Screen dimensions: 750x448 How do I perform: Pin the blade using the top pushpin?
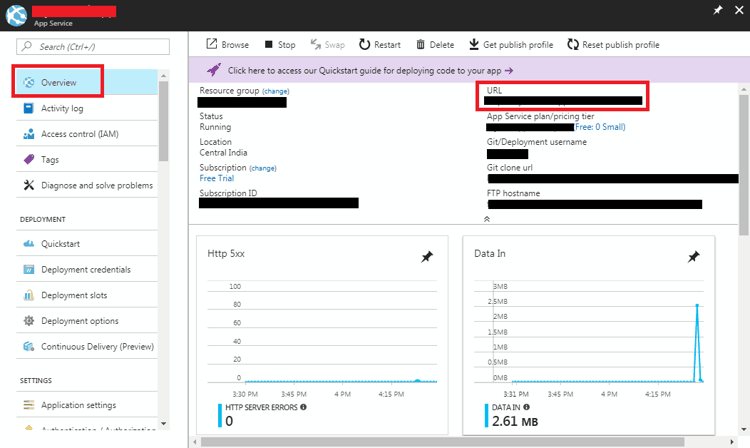coord(717,9)
